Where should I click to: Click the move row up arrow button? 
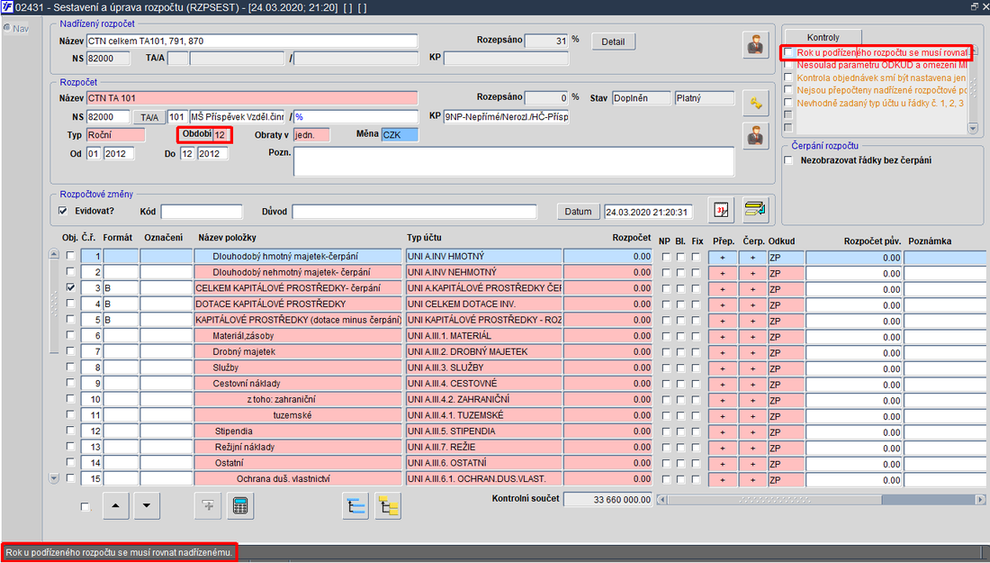(116, 506)
